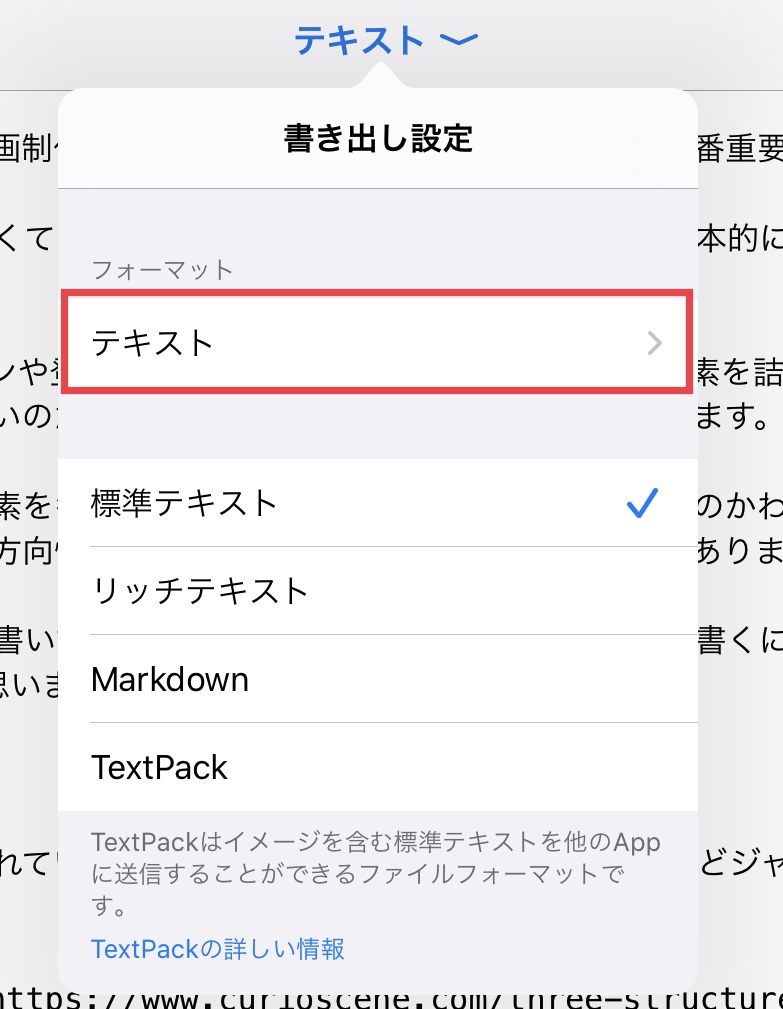The image size is (783, 1009).
Task: Open the テキスト format row under フォーマット
Action: (375, 343)
